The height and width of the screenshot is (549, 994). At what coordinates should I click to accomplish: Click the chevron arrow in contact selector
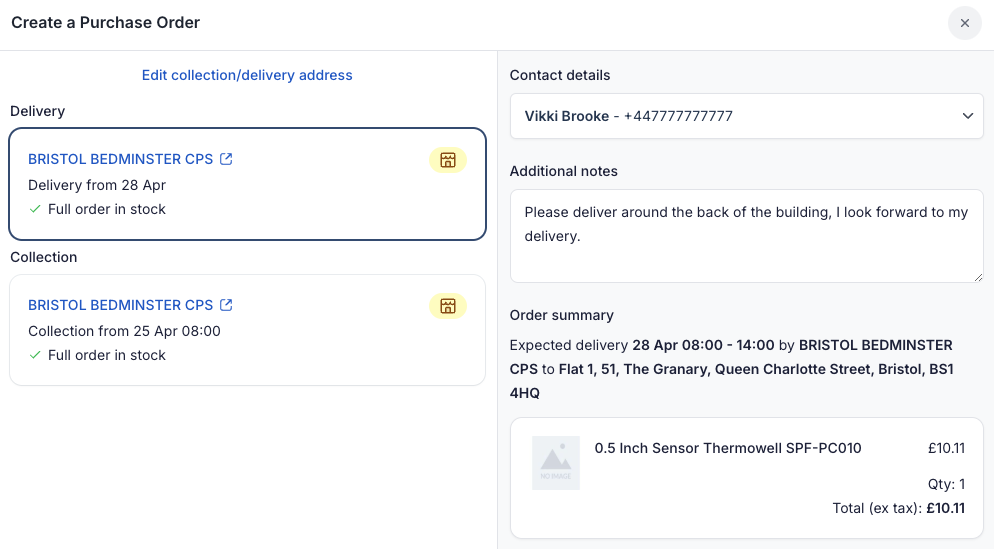coord(967,116)
